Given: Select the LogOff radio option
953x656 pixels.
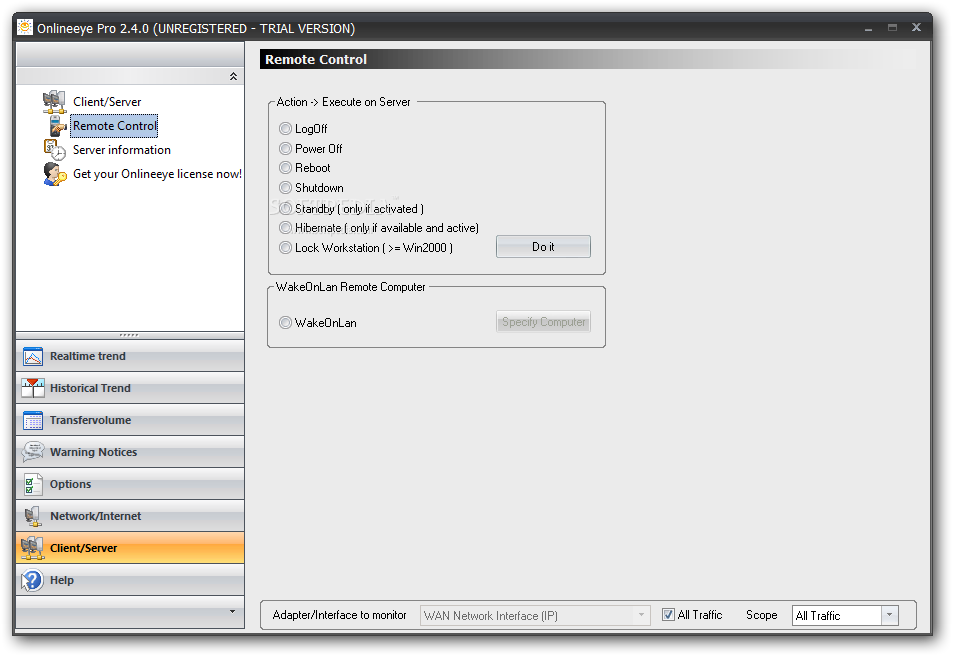Looking at the screenshot, I should [285, 128].
